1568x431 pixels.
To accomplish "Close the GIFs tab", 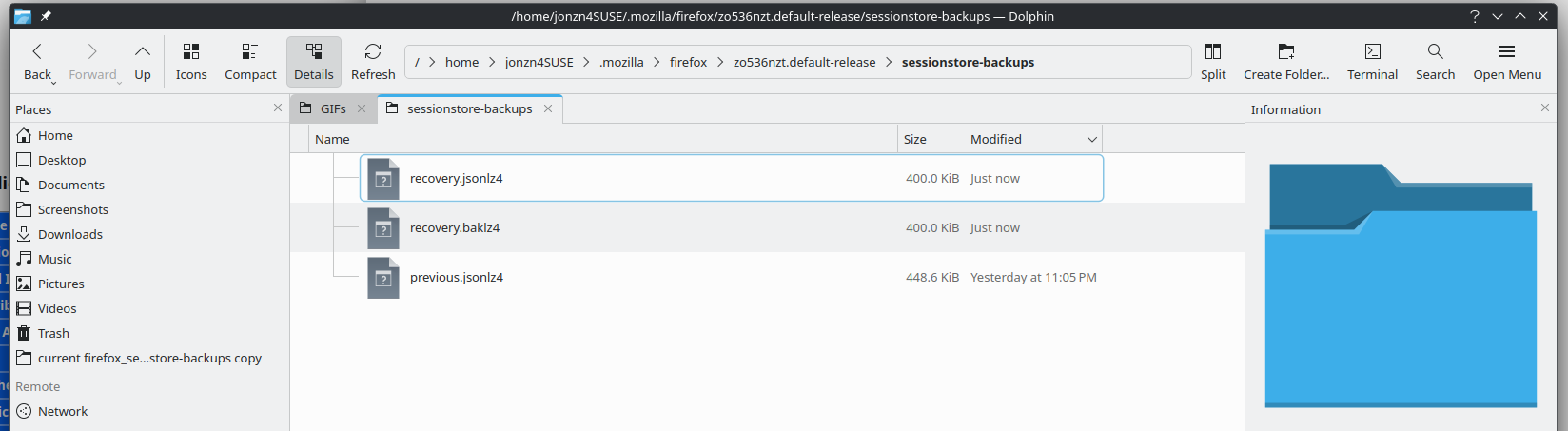I will point(362,108).
